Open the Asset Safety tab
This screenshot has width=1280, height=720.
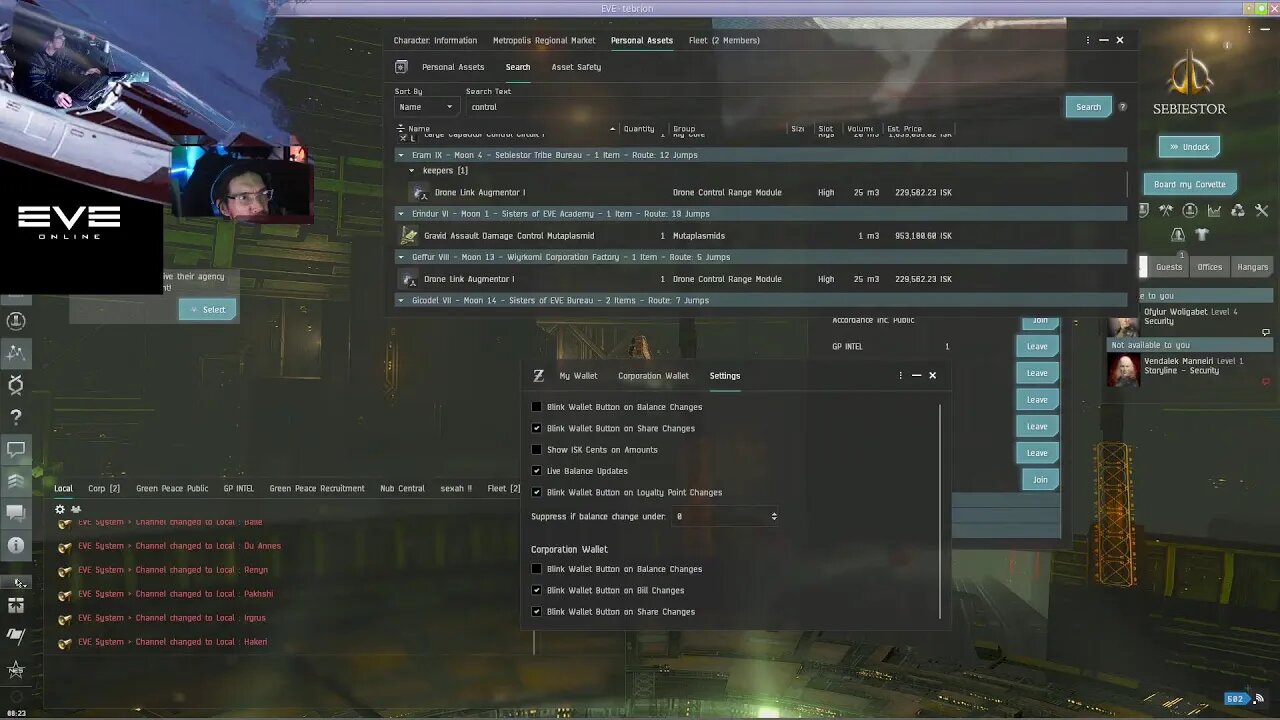(576, 67)
